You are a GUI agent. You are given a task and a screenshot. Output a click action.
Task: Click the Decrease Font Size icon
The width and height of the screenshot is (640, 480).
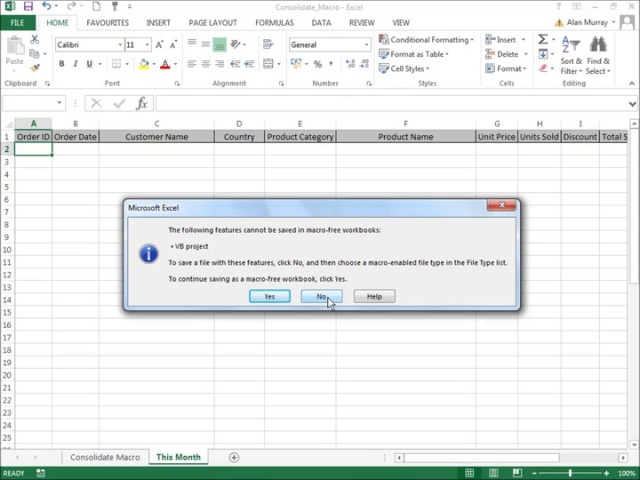tap(173, 45)
